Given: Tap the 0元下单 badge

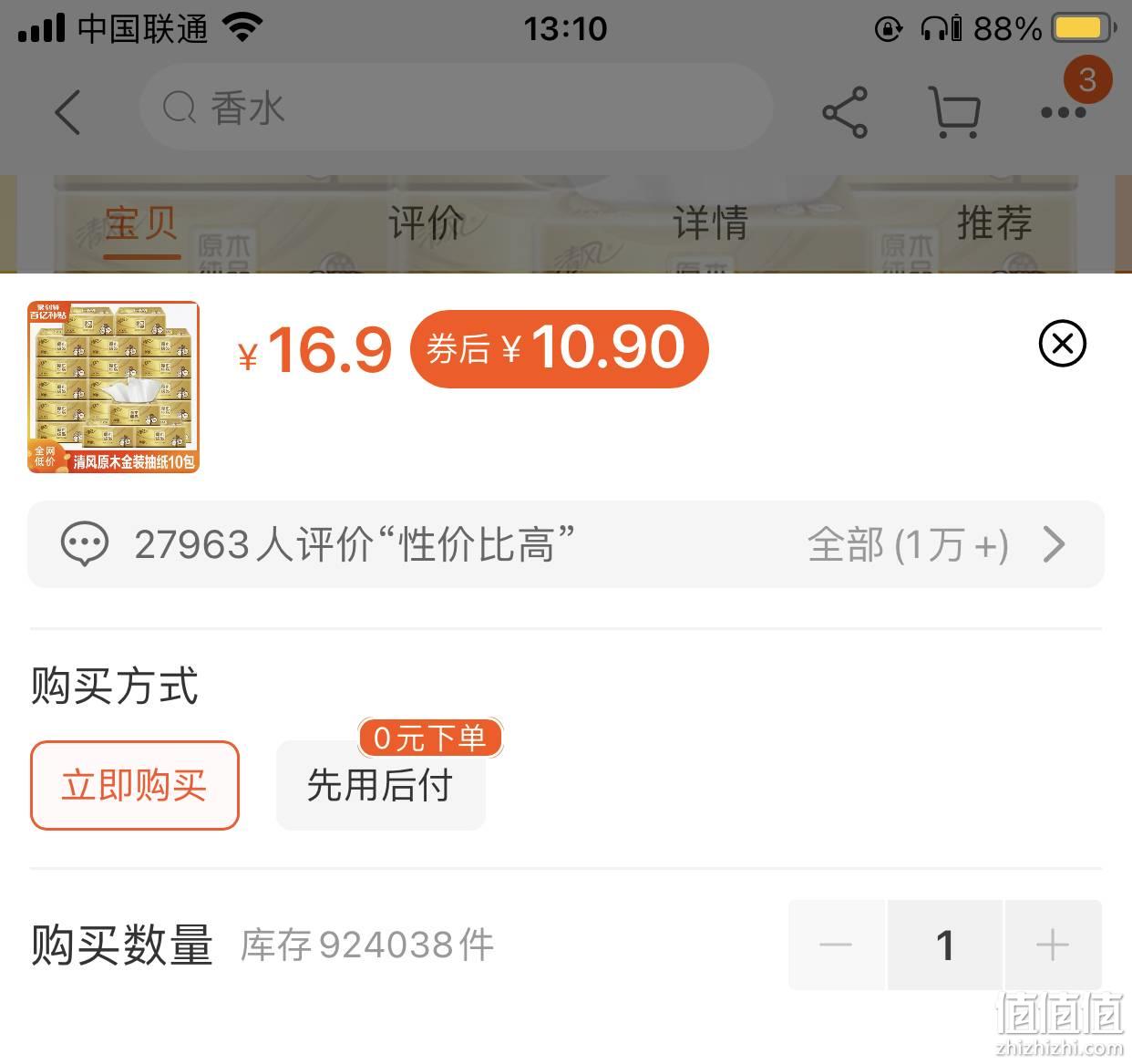Looking at the screenshot, I should pyautogui.click(x=430, y=738).
